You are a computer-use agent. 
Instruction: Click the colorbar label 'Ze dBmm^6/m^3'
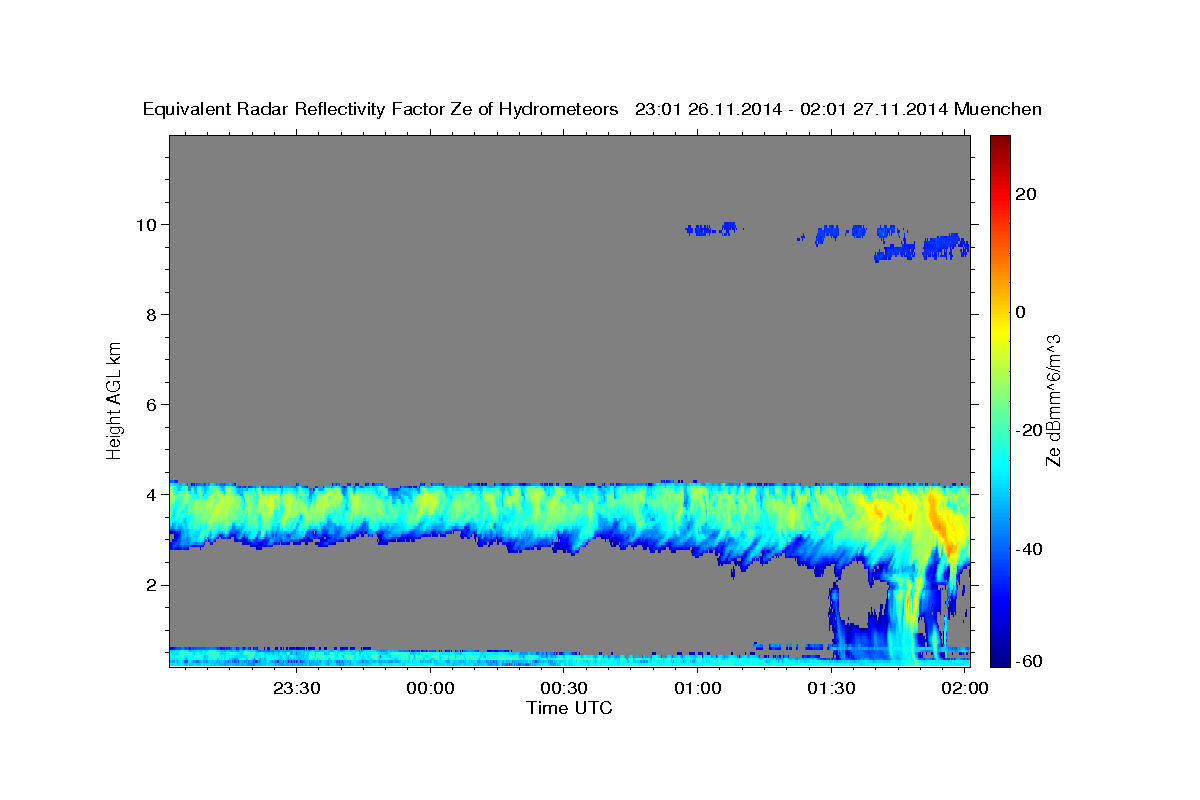[1052, 400]
